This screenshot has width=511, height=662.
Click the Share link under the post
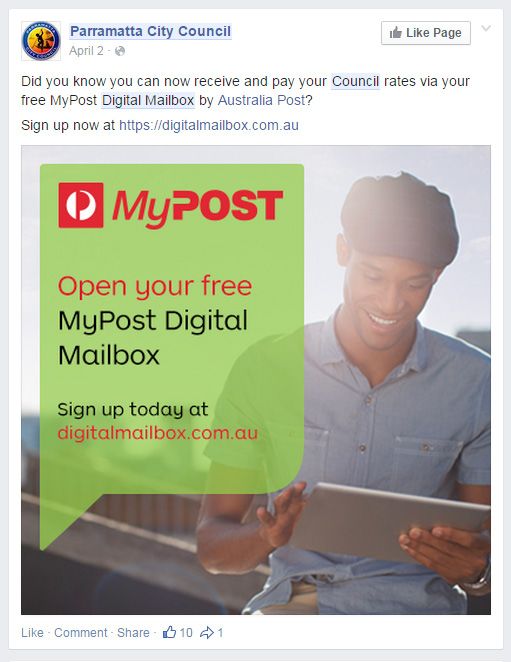(x=133, y=632)
